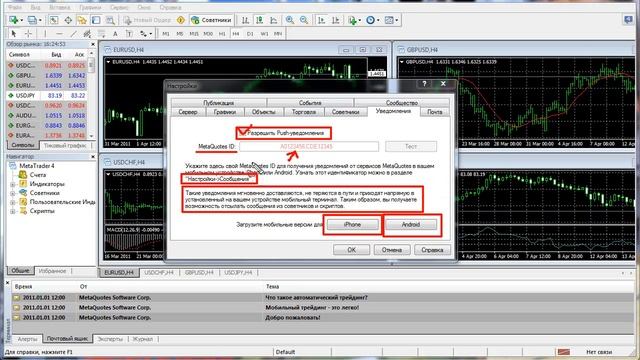Select the horizontal line drawing tool
This screenshot has height=360, width=640.
click(x=59, y=33)
